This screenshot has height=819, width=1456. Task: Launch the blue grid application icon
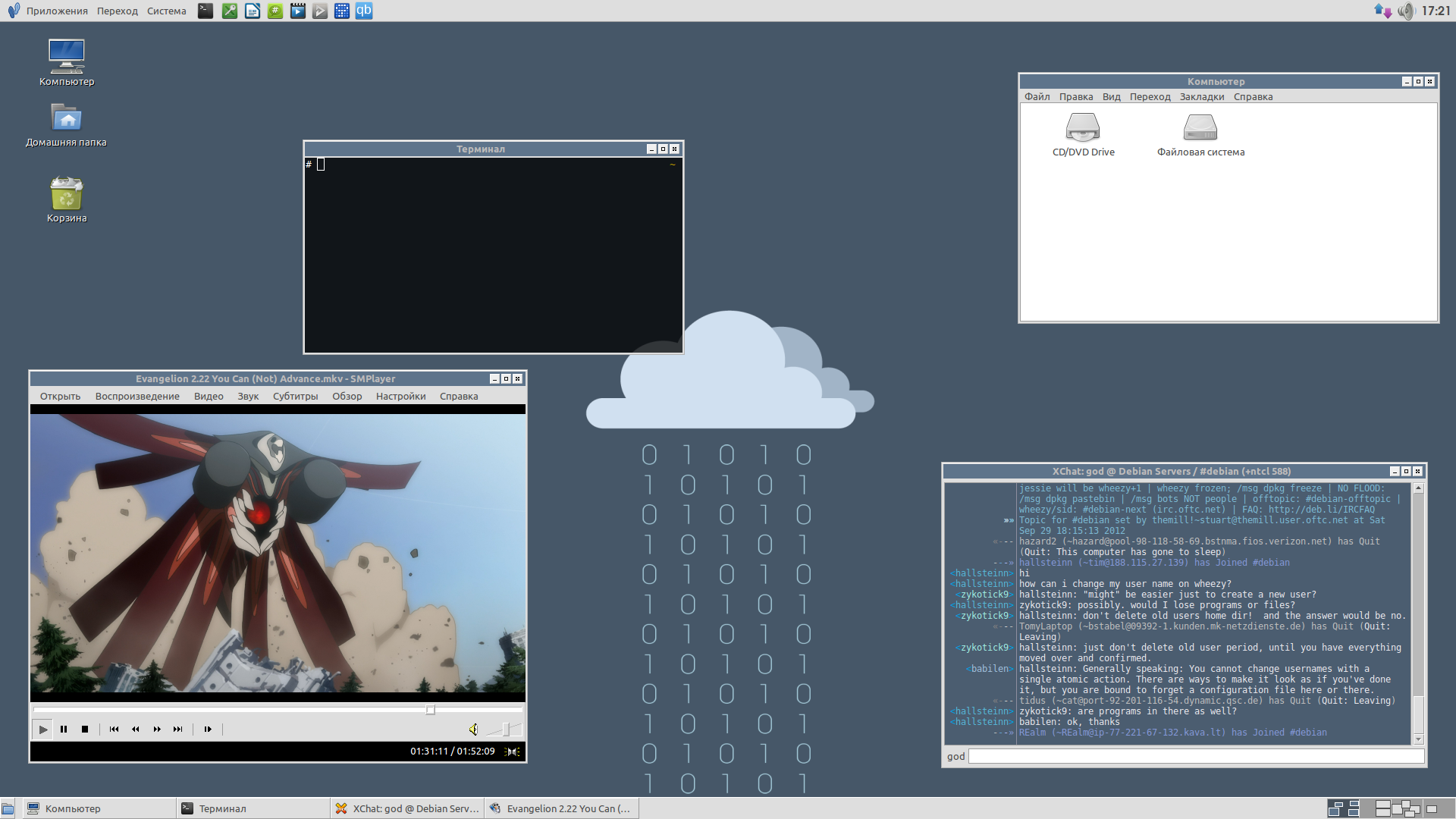[342, 11]
